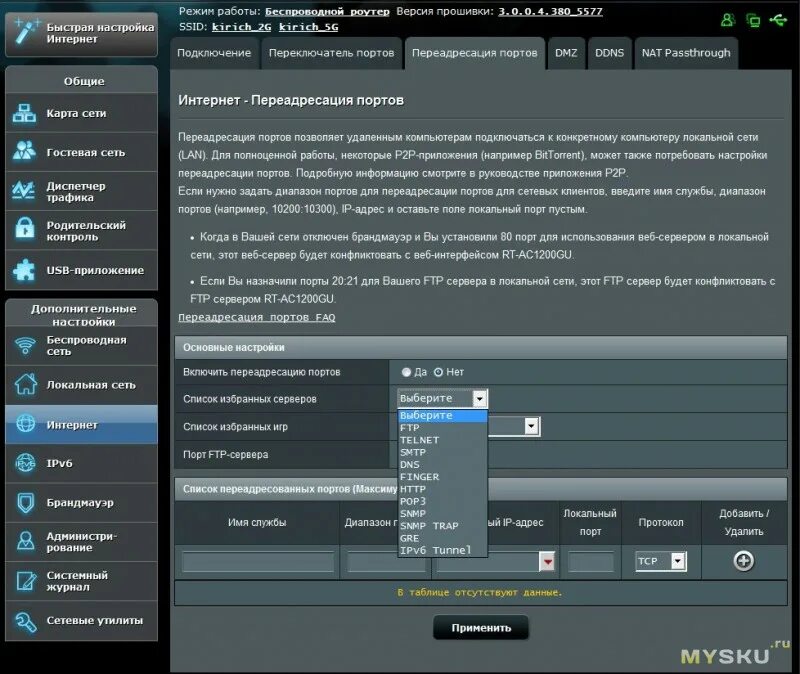
Task: Click the green USB status icon
Action: tap(778, 20)
